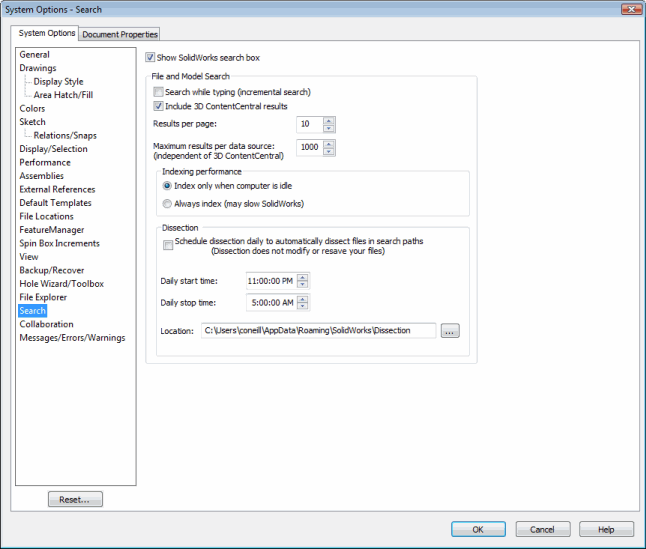Uncheck Include 3D ContentCentral results
Viewport: 646px width, 549px height.
click(158, 106)
